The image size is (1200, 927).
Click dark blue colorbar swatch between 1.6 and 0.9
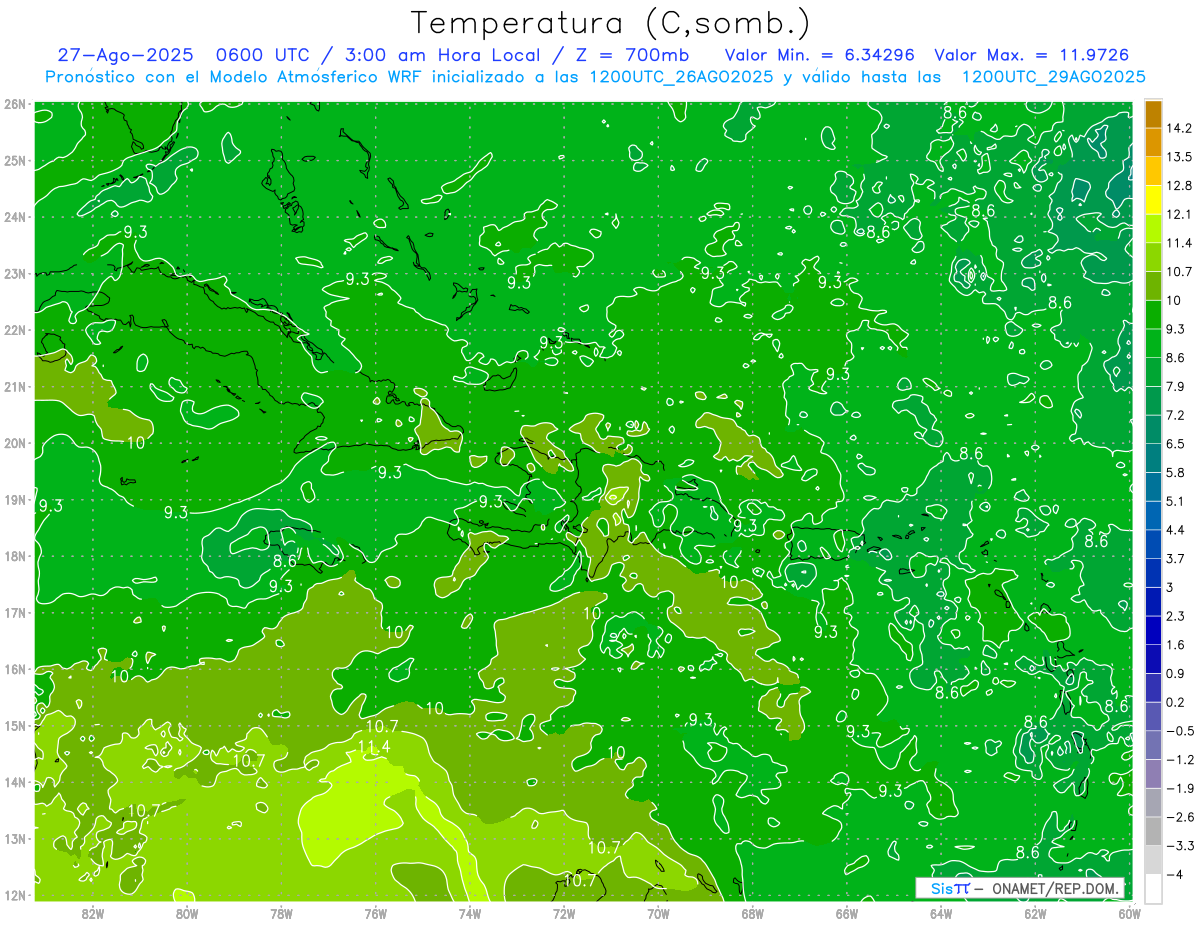(1153, 659)
